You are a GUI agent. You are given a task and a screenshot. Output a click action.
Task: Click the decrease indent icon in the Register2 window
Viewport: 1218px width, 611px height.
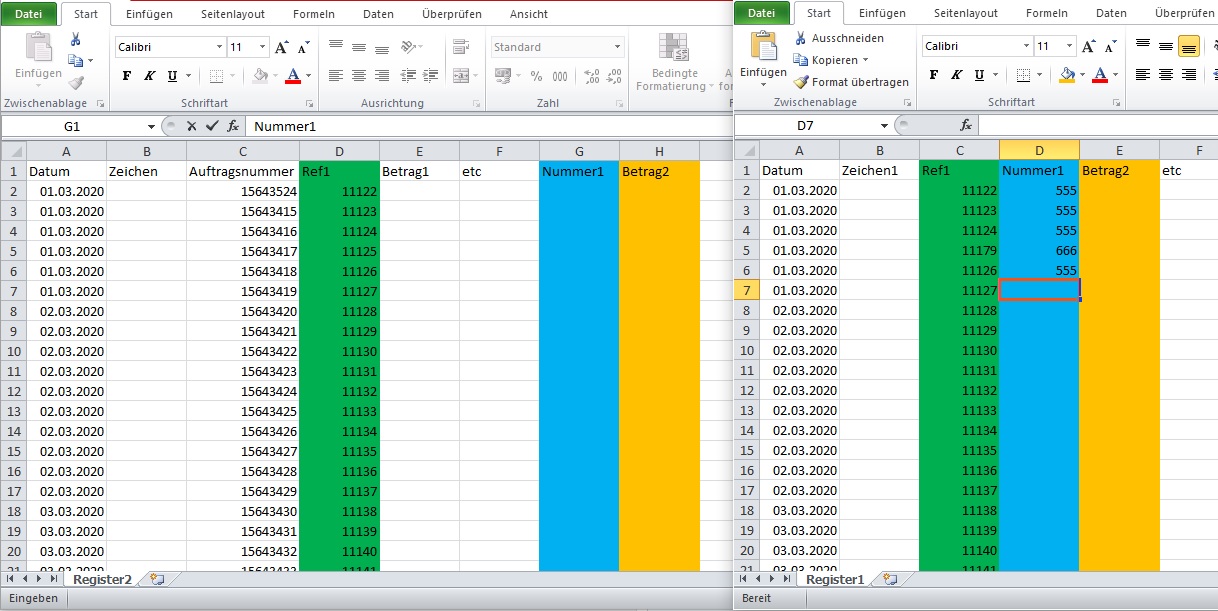[x=409, y=76]
